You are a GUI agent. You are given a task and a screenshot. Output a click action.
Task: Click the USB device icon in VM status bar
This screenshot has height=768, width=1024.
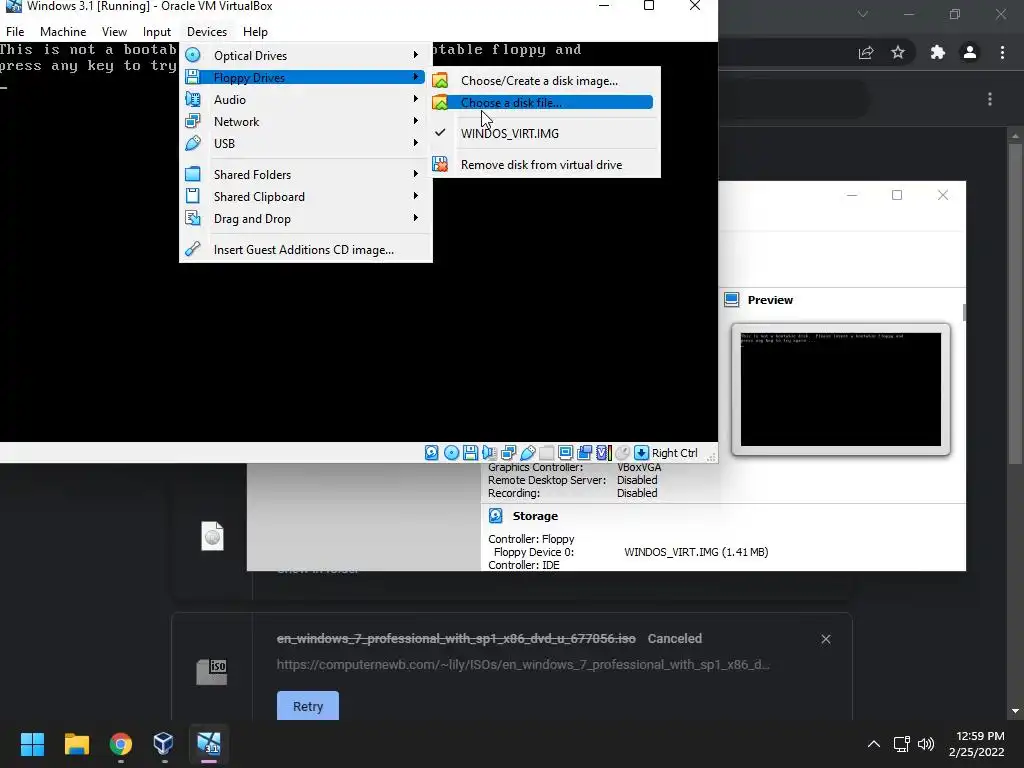tap(528, 453)
